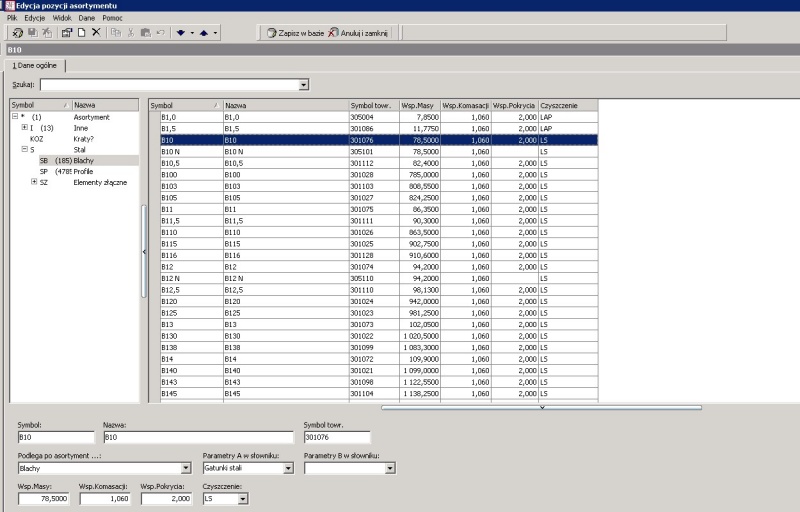Click inside the Szukaj search field
The image size is (800, 512).
169,85
